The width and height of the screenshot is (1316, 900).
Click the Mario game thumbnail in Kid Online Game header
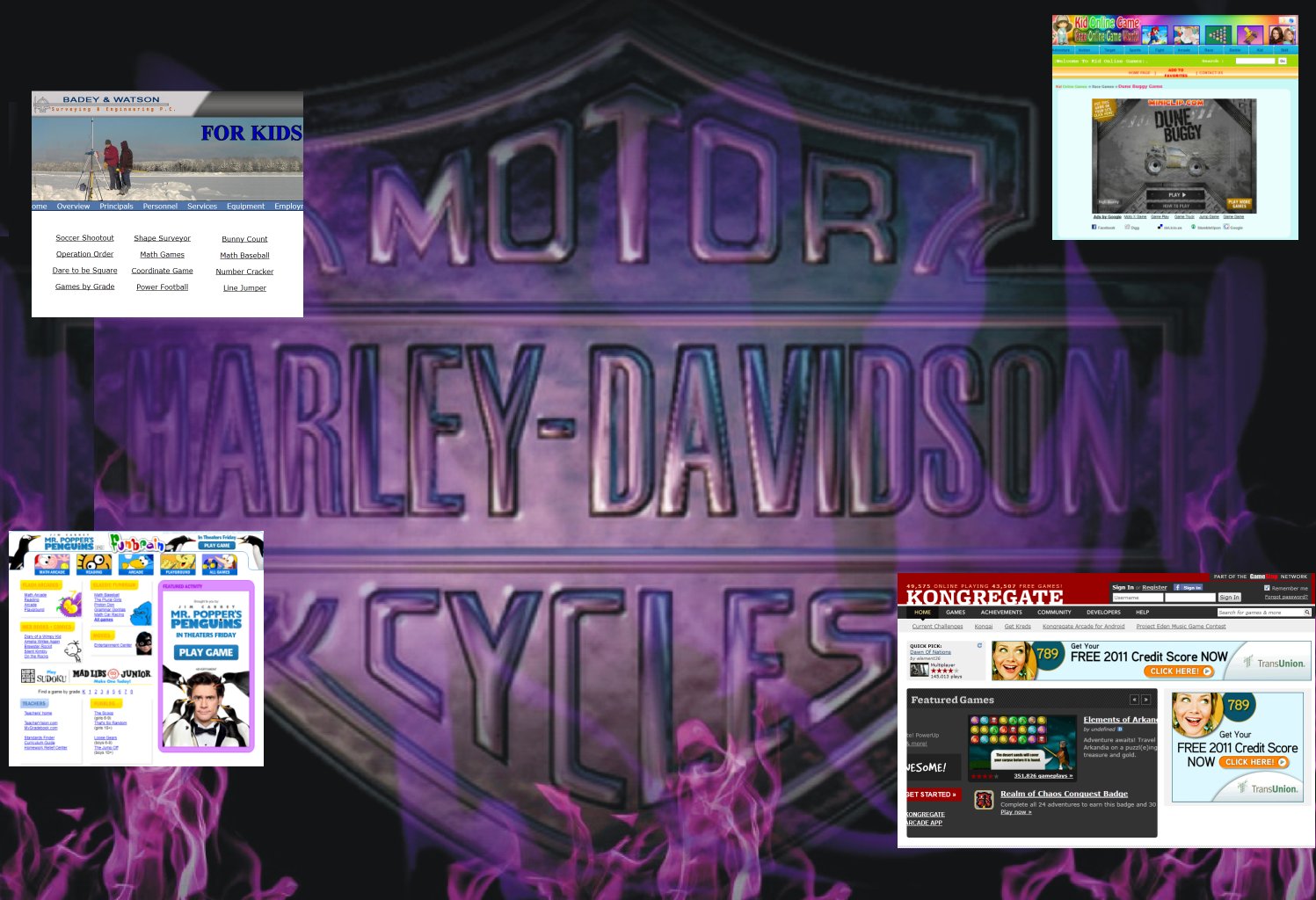click(1153, 35)
